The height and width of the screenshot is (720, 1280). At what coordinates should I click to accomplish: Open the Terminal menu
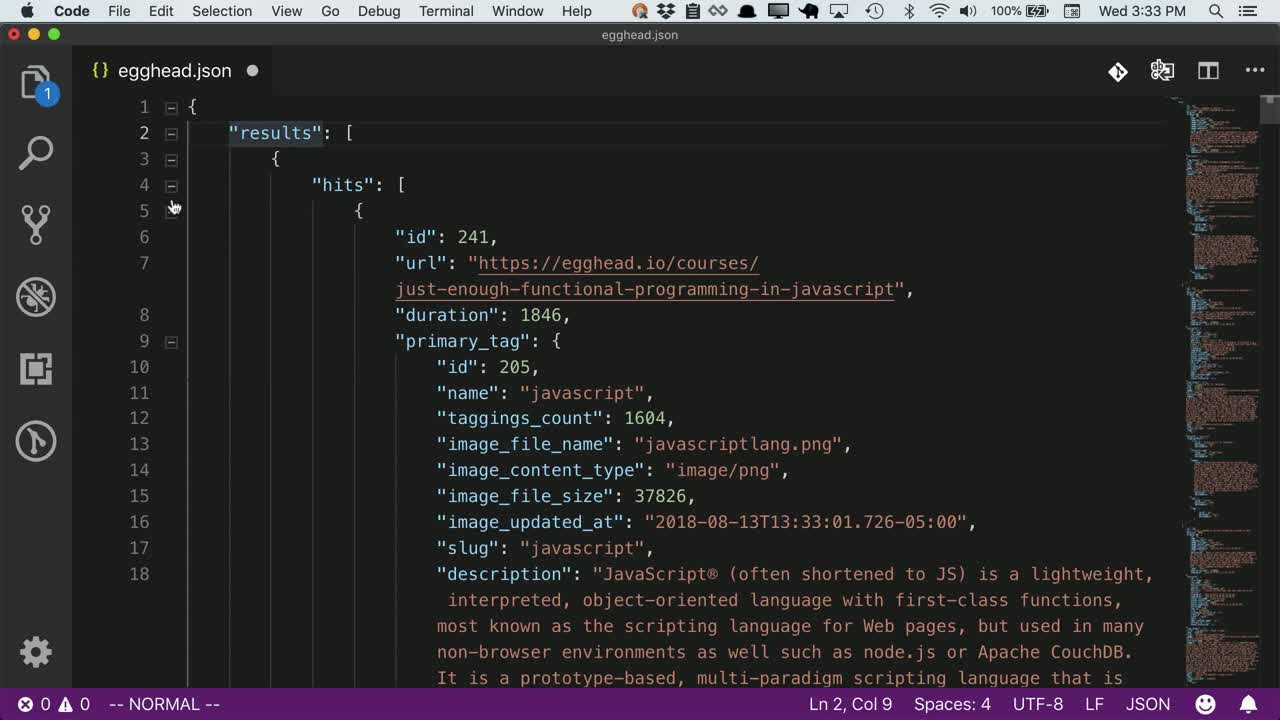tap(446, 11)
